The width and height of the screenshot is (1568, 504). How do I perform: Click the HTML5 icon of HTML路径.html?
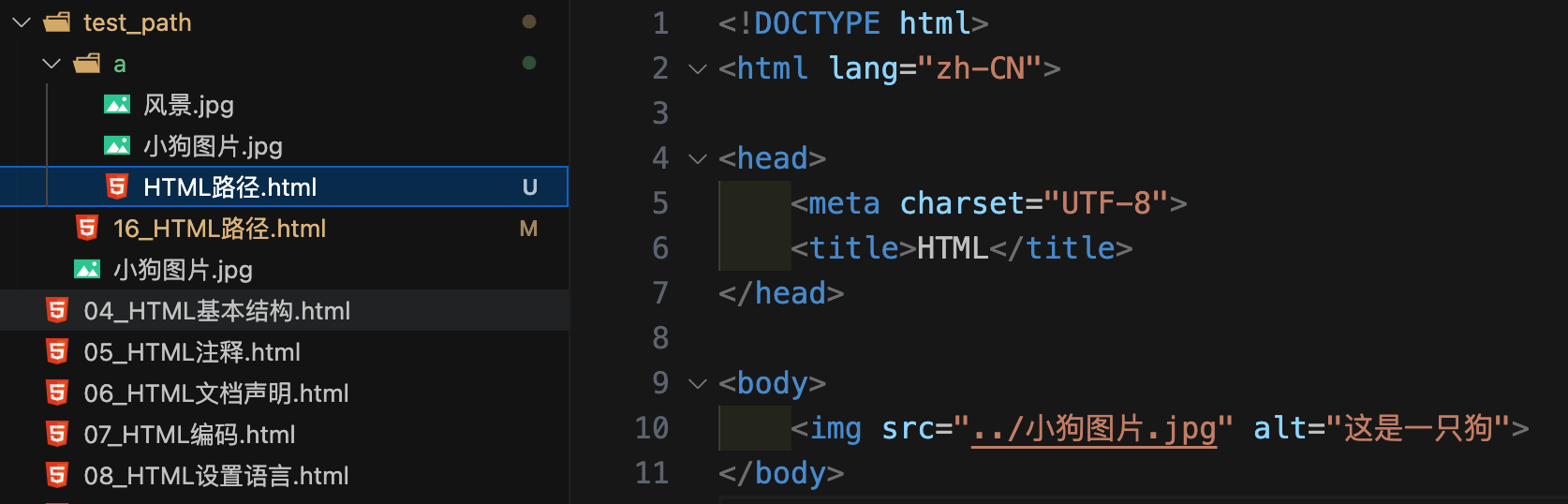pyautogui.click(x=117, y=186)
